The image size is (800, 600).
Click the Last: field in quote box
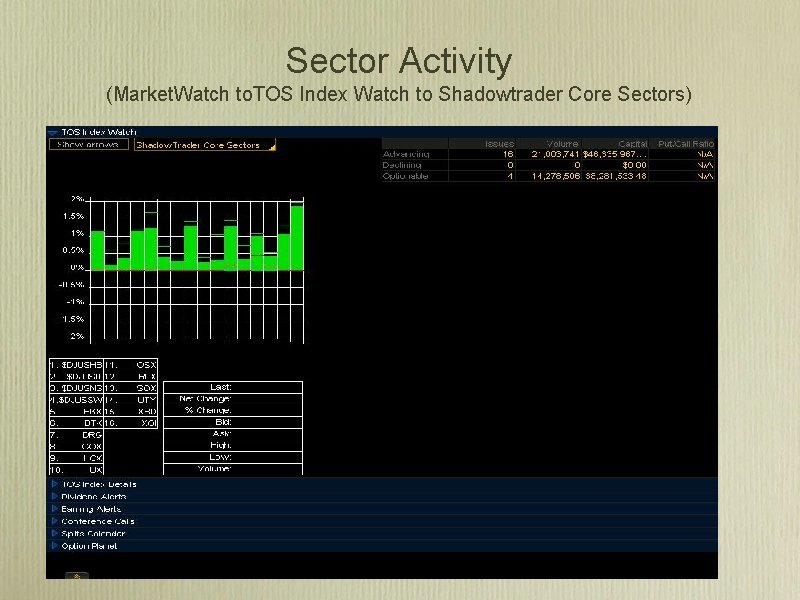(x=233, y=387)
